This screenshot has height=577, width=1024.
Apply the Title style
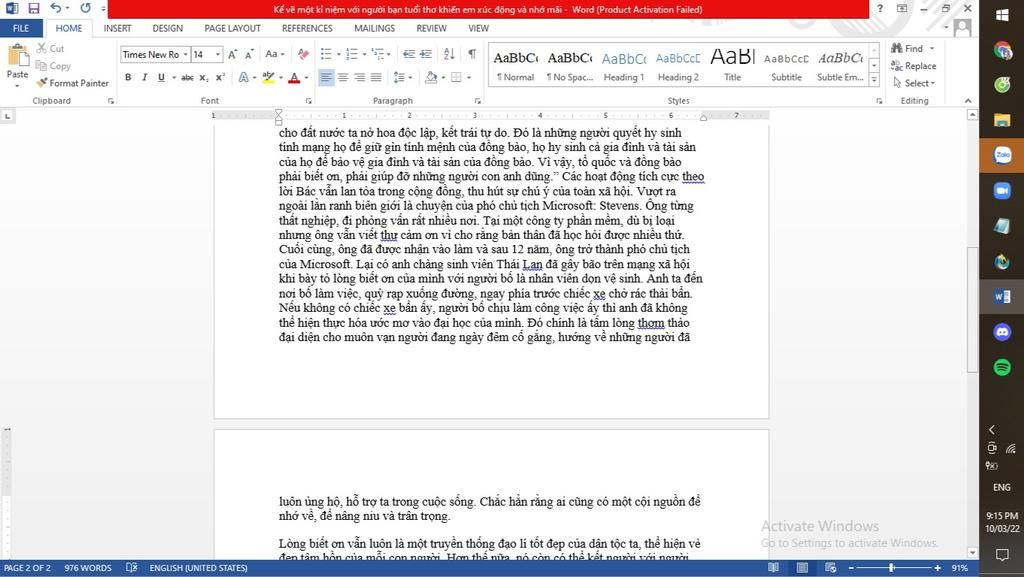click(732, 65)
